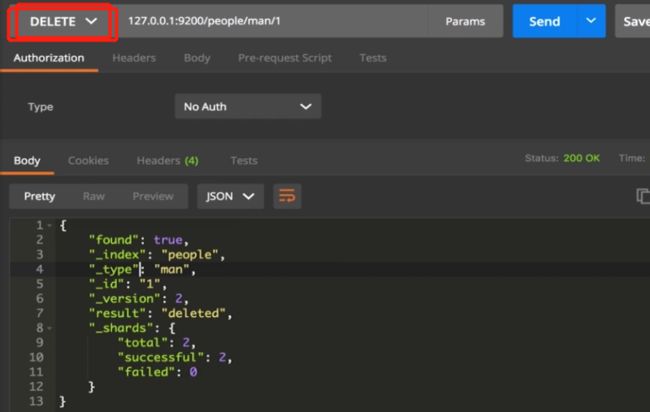Click the "total": 2 line
Viewport: 650px width, 412px height.
(x=156, y=343)
